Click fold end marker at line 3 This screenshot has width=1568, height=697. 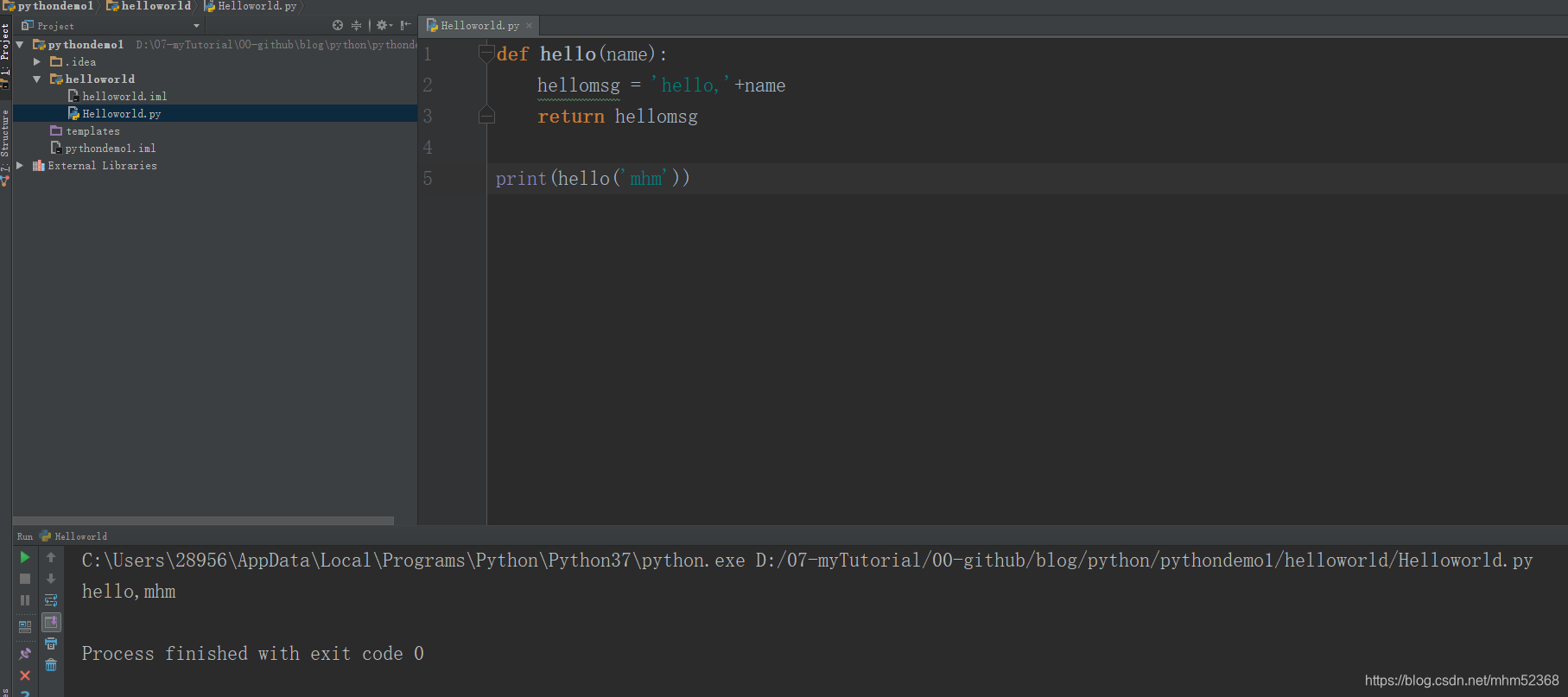486,116
